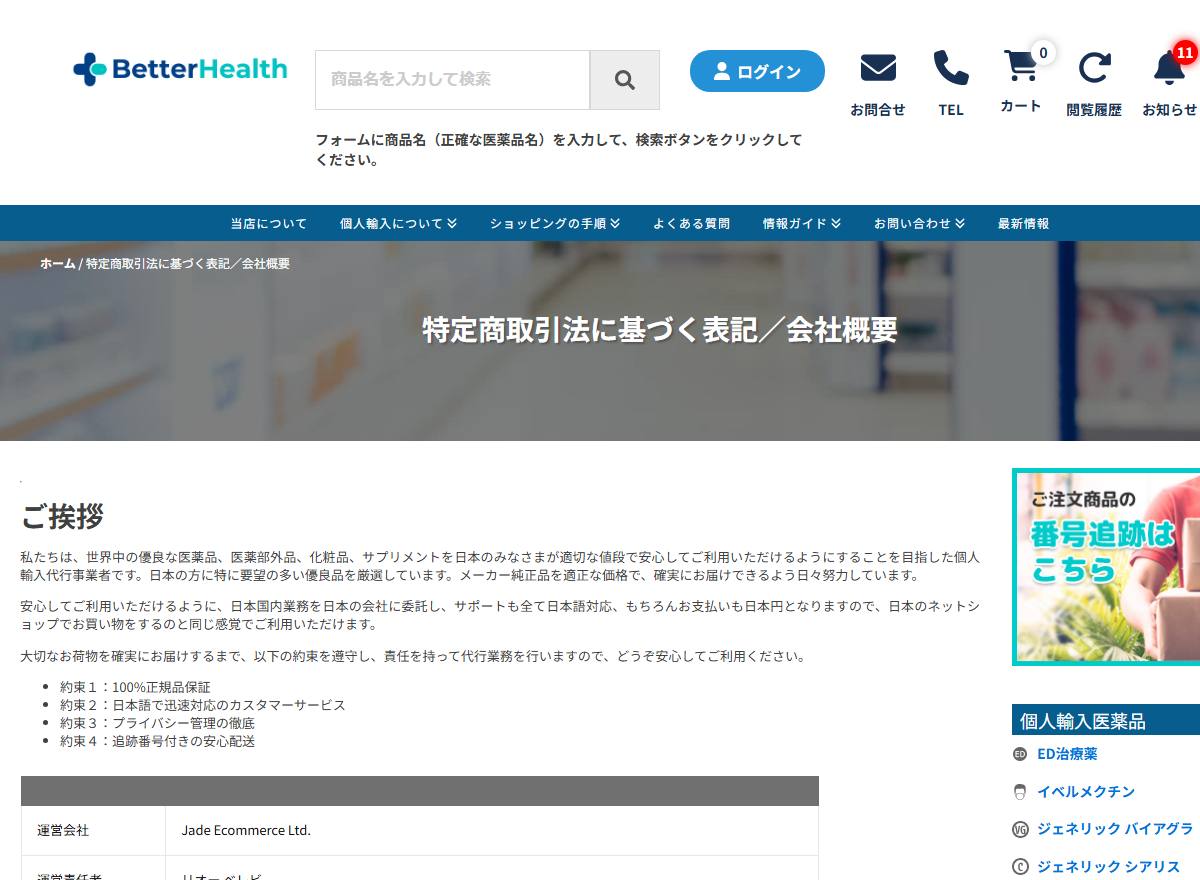Click the カート label text

tap(1021, 106)
